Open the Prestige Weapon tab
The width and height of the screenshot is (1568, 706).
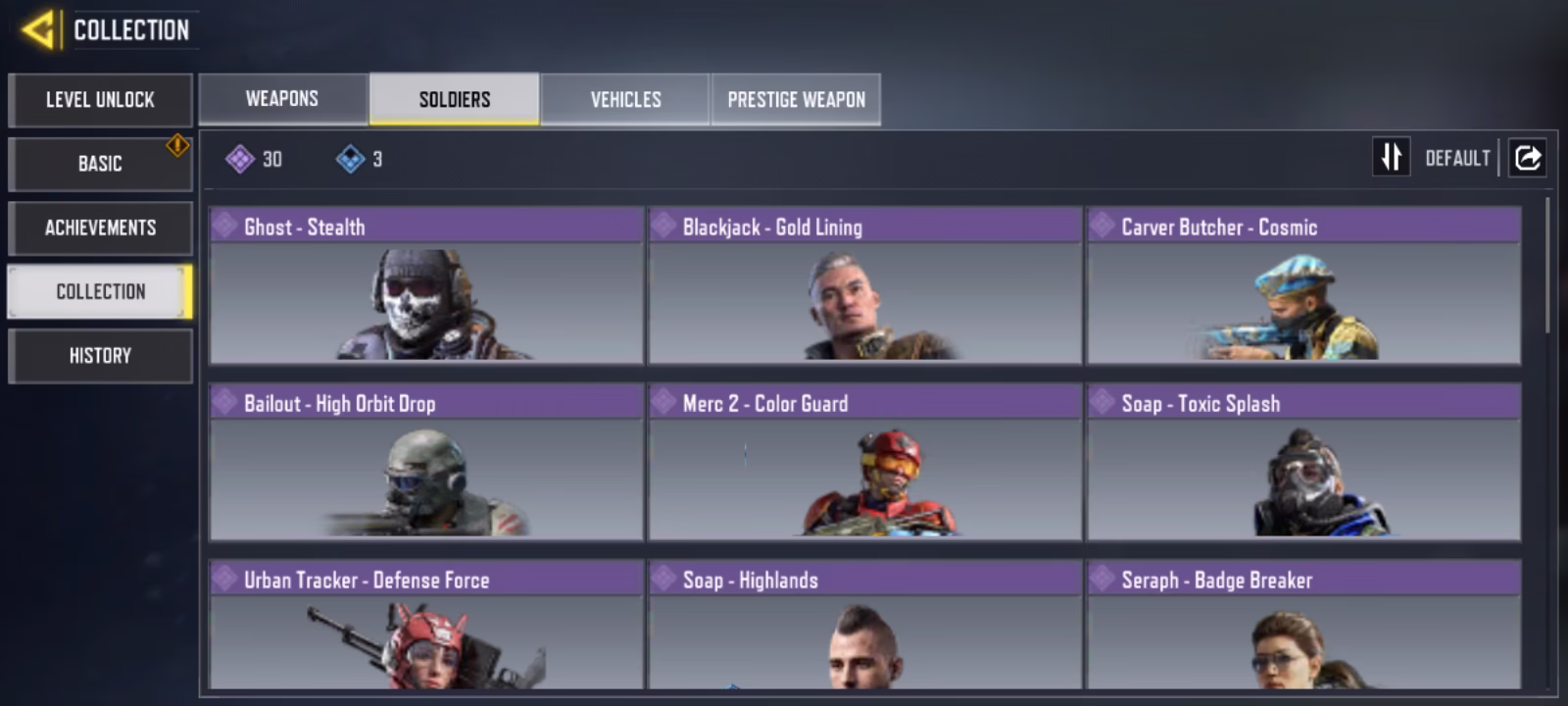tap(796, 99)
